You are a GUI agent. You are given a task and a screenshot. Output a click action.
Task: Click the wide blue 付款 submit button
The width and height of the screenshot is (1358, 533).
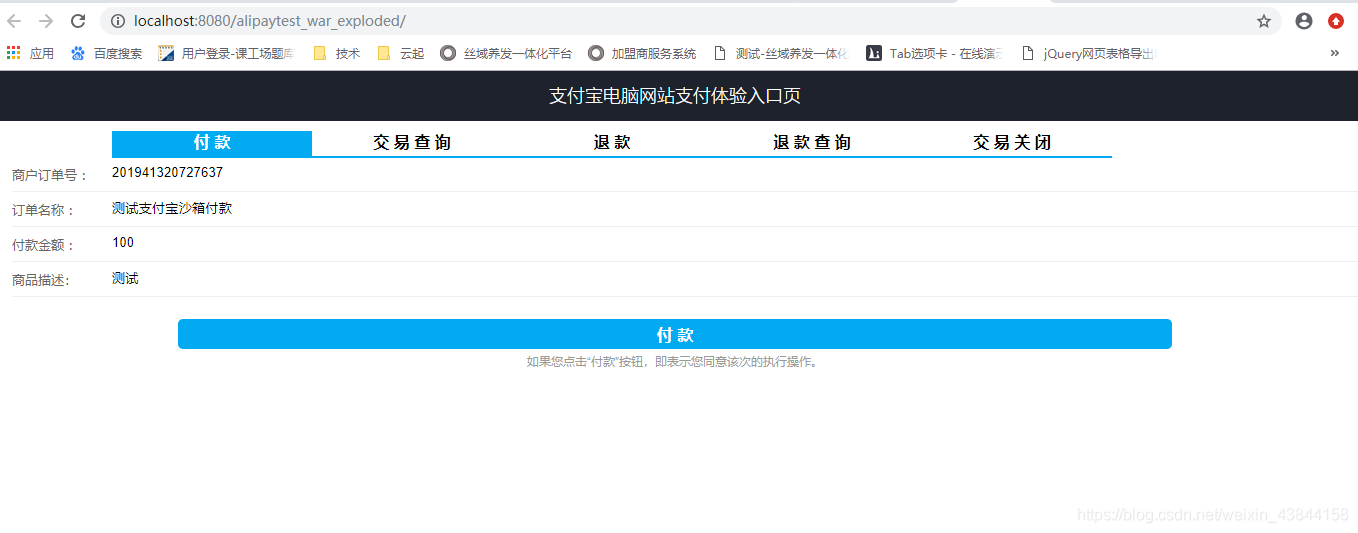click(675, 334)
